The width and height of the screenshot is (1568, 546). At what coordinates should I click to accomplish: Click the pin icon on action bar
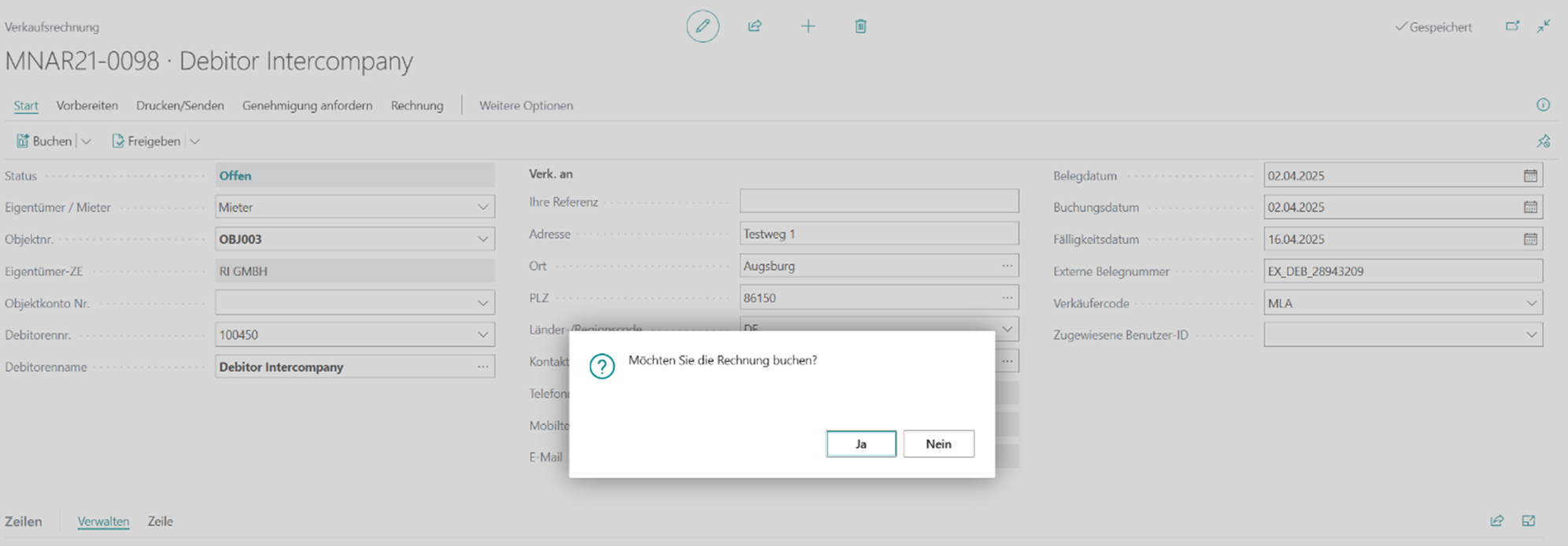[1543, 142]
